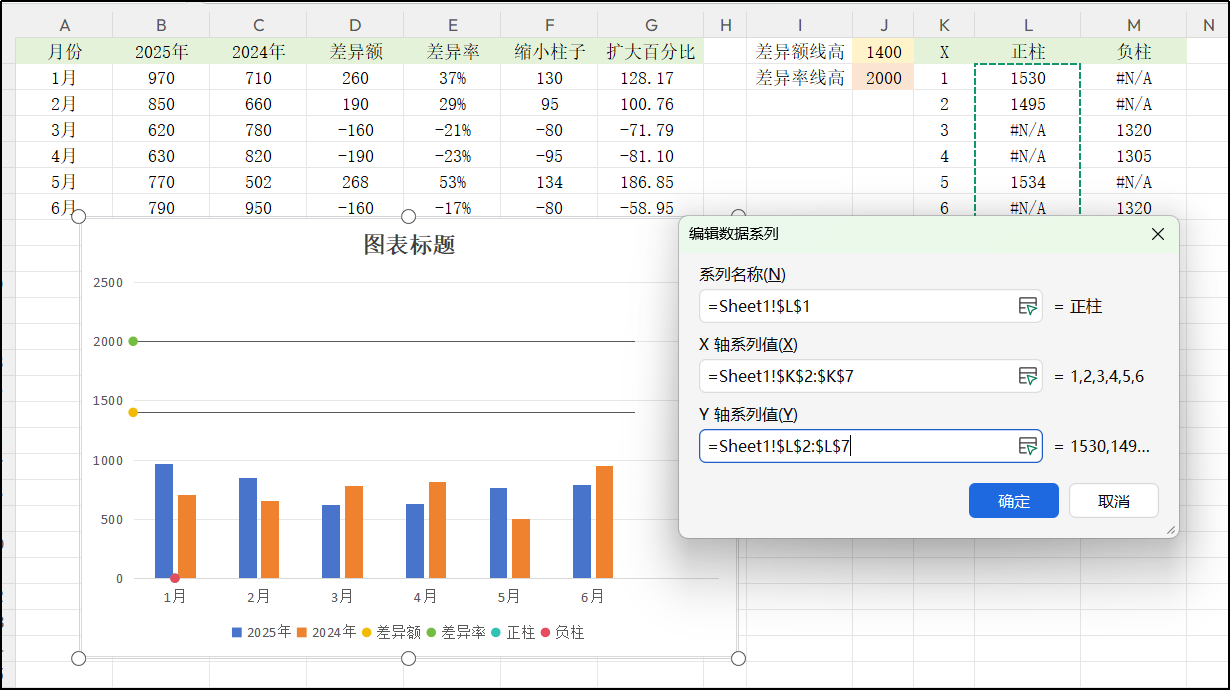Click cell value 1530 in 正柱 column
The width and height of the screenshot is (1230, 691).
1028,78
